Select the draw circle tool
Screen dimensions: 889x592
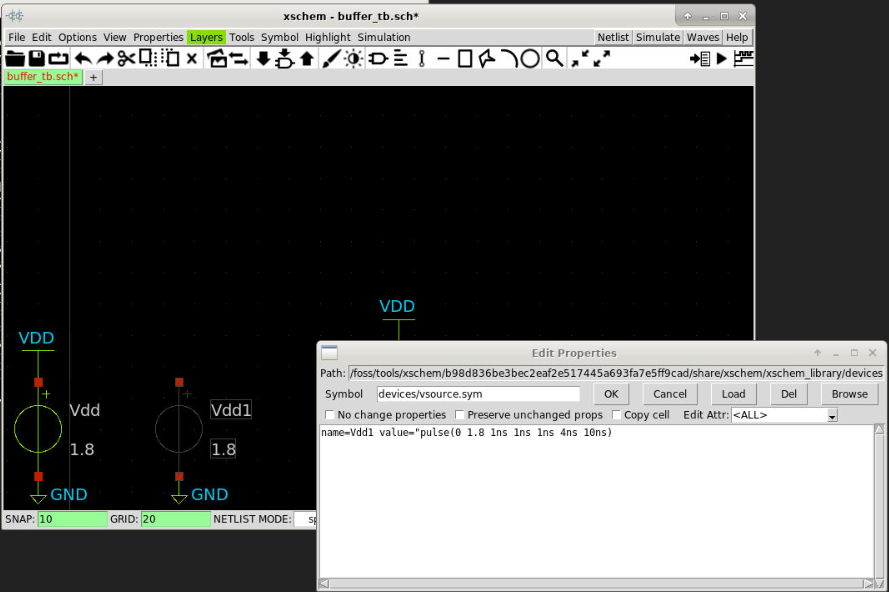tap(530, 58)
